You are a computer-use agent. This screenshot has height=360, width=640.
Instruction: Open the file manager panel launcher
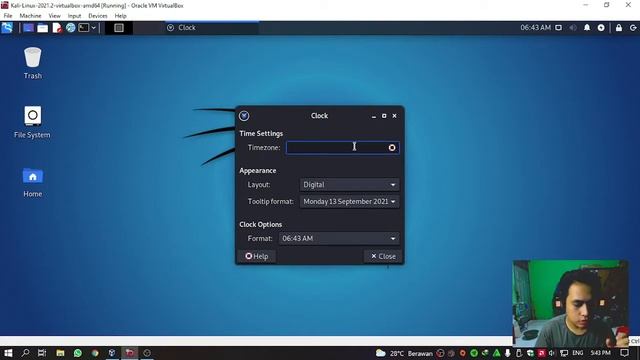click(42, 28)
